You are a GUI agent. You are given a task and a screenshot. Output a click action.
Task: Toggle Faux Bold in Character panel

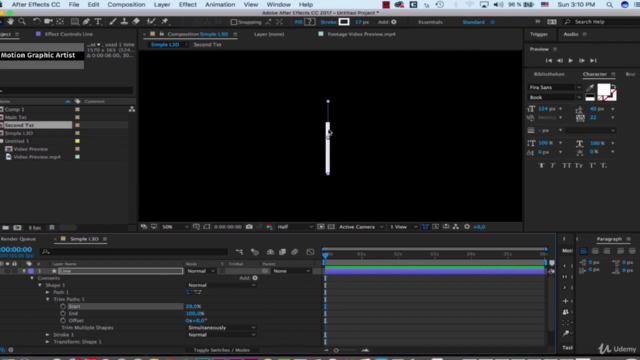click(x=542, y=165)
